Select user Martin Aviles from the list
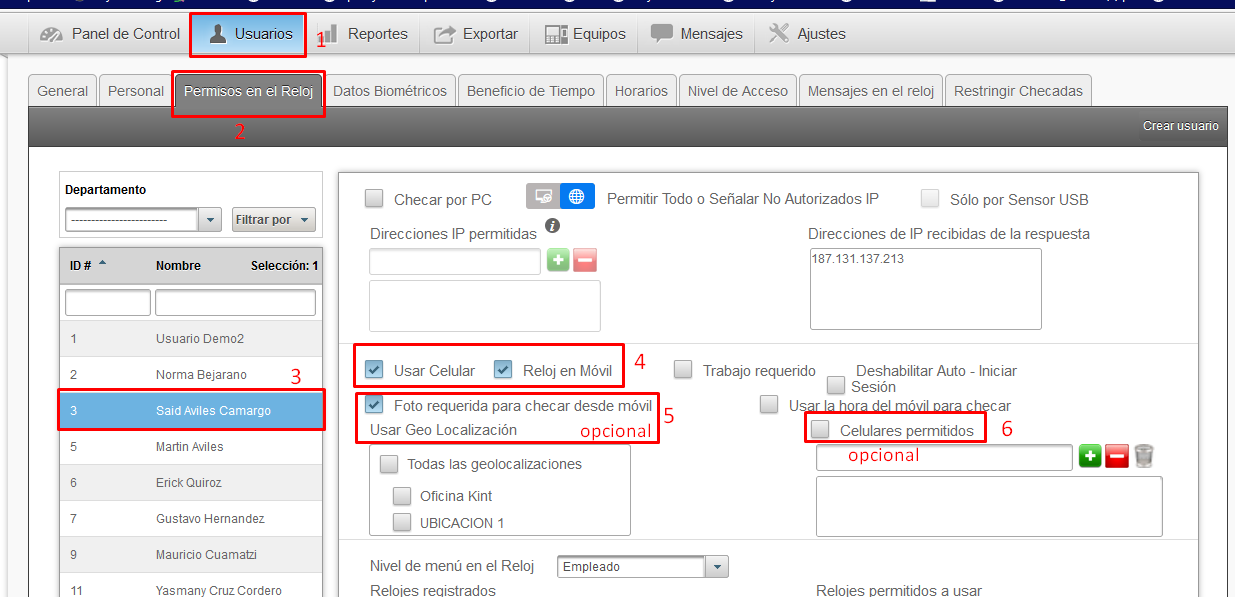The height and width of the screenshot is (597, 1235). pyautogui.click(x=190, y=447)
